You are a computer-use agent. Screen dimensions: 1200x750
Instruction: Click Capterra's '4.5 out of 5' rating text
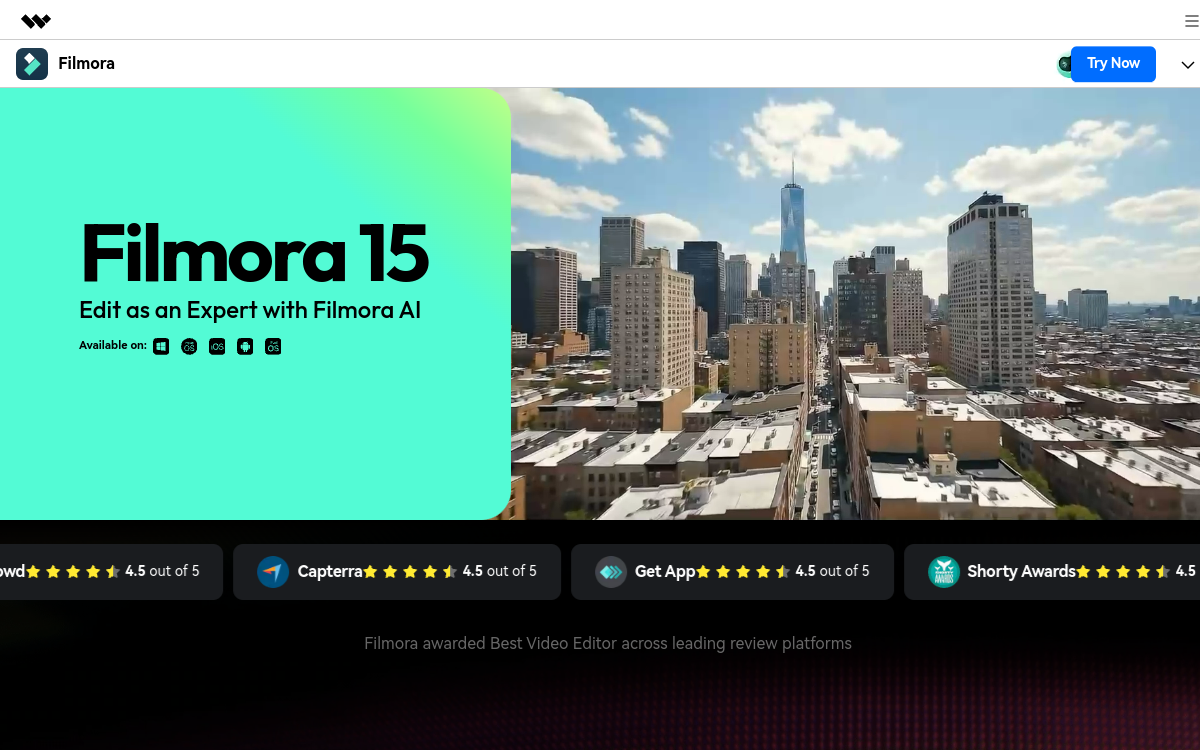point(499,571)
